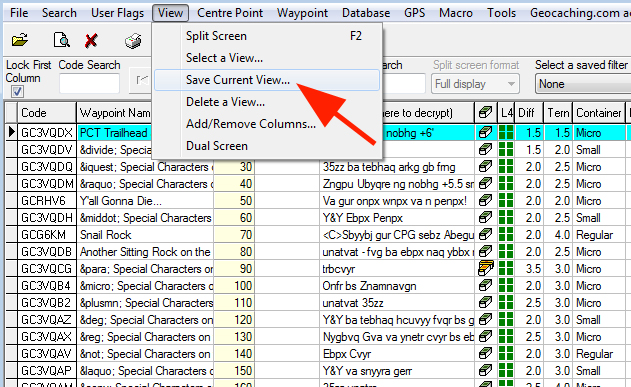The image size is (631, 387).
Task: Open the Waypoint menu
Action: tap(302, 13)
